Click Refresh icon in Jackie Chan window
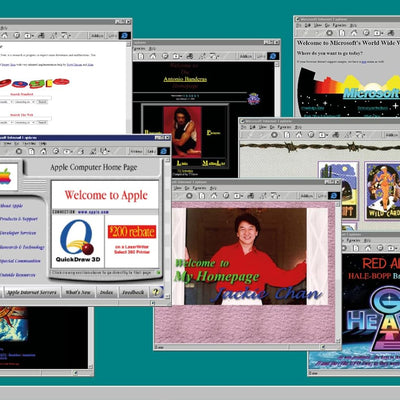The width and height of the screenshot is (400, 400). (x=202, y=196)
